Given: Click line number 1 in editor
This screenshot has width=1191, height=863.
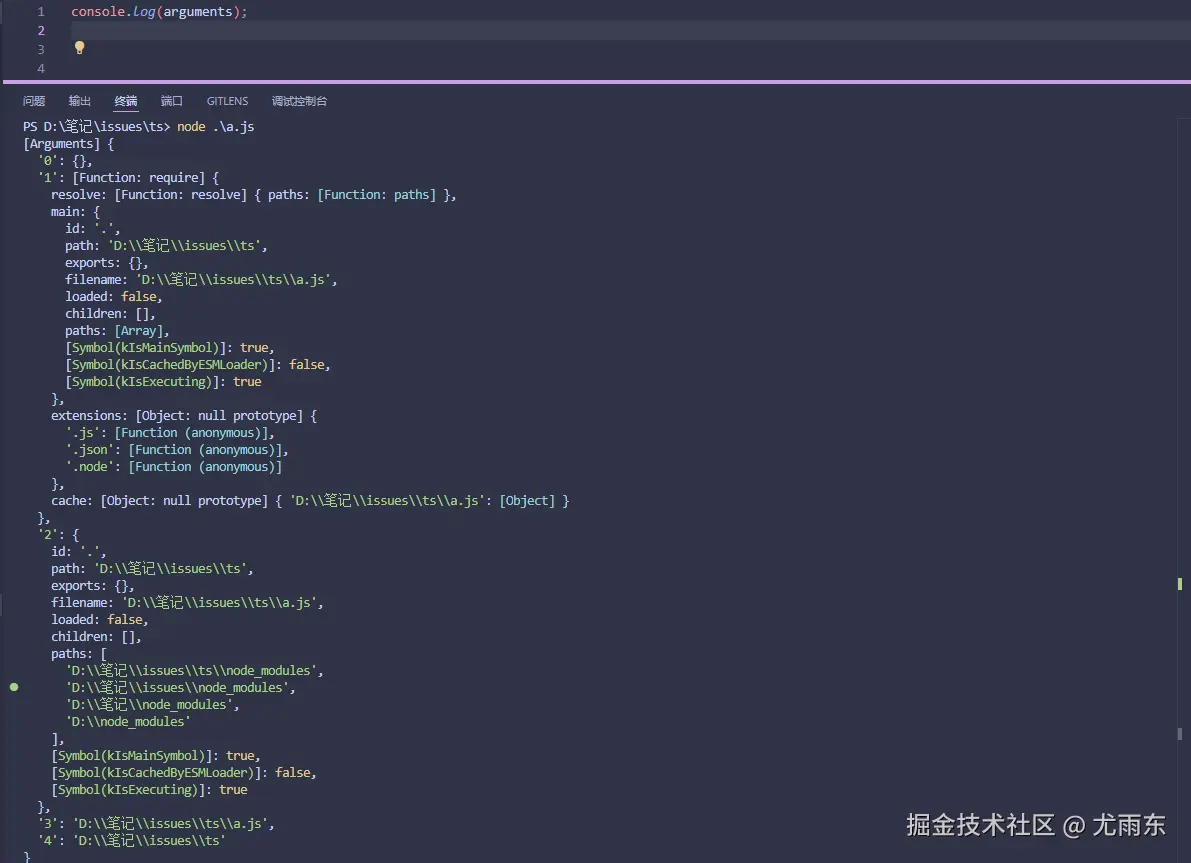Looking at the screenshot, I should click(41, 12).
